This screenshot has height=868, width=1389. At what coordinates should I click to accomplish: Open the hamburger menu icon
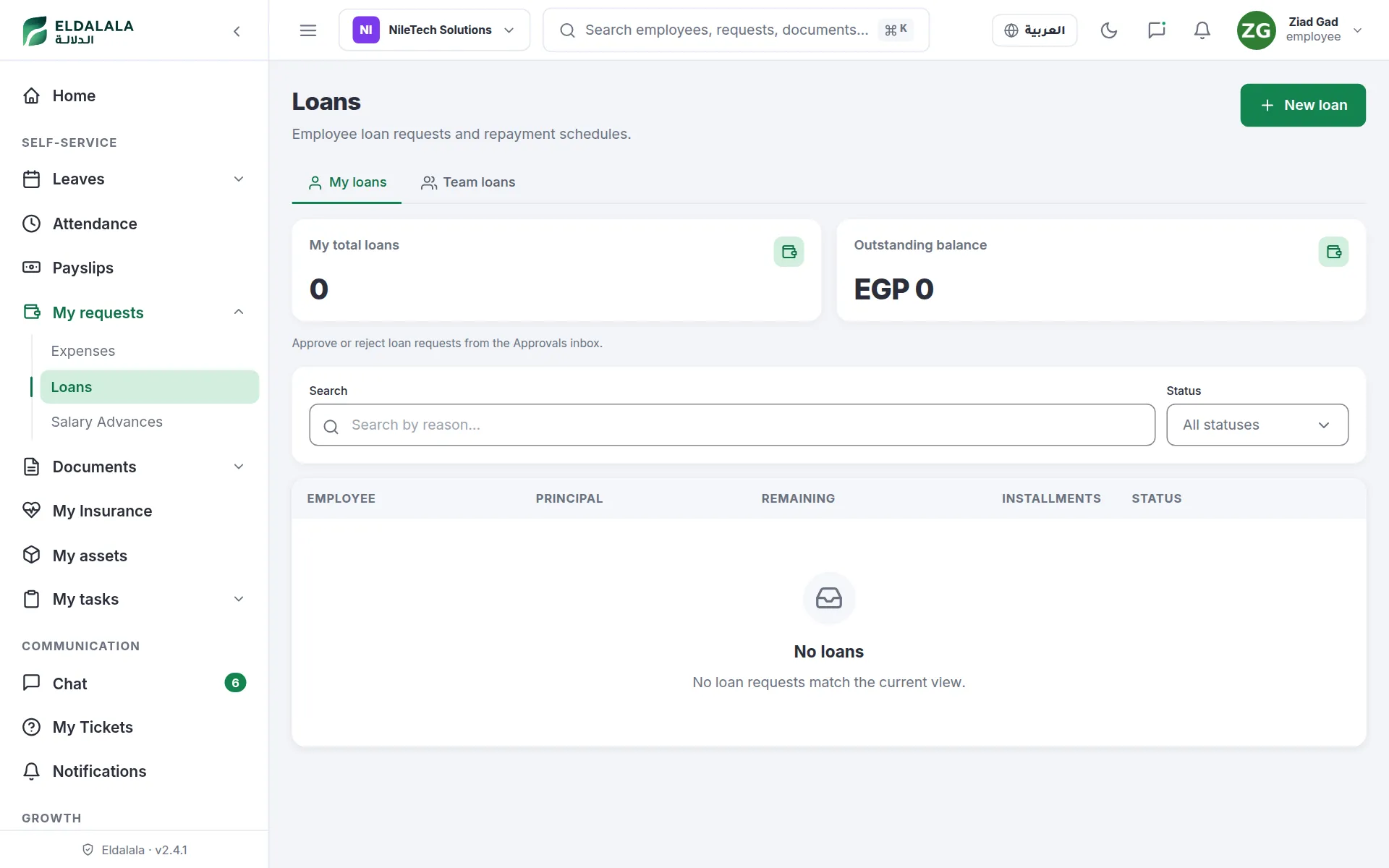click(x=308, y=30)
